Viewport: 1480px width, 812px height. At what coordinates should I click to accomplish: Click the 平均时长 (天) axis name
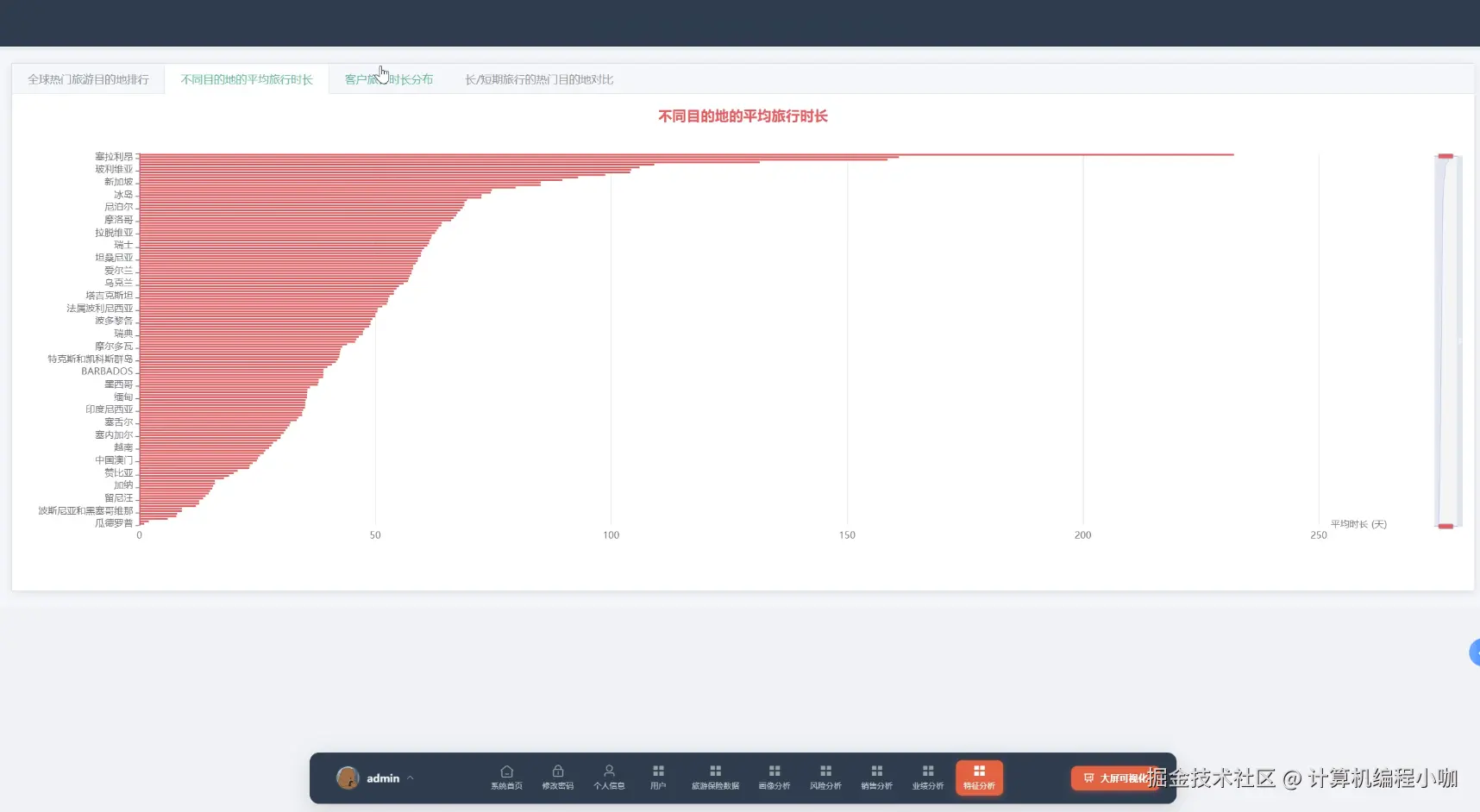point(1358,524)
